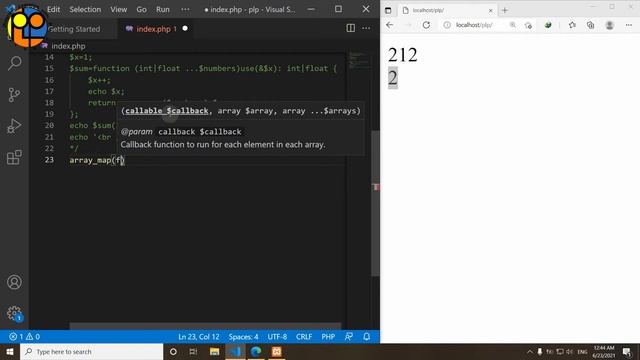The height and width of the screenshot is (360, 640).
Task: Split the editor to the right
Action: point(351,28)
